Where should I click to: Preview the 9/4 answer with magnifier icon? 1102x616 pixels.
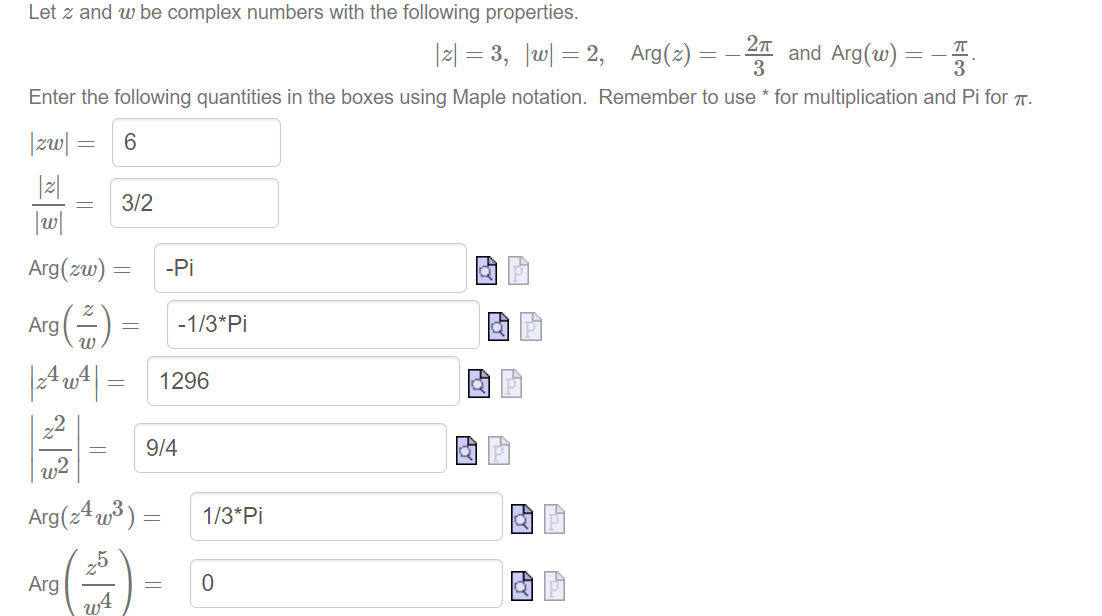click(467, 450)
